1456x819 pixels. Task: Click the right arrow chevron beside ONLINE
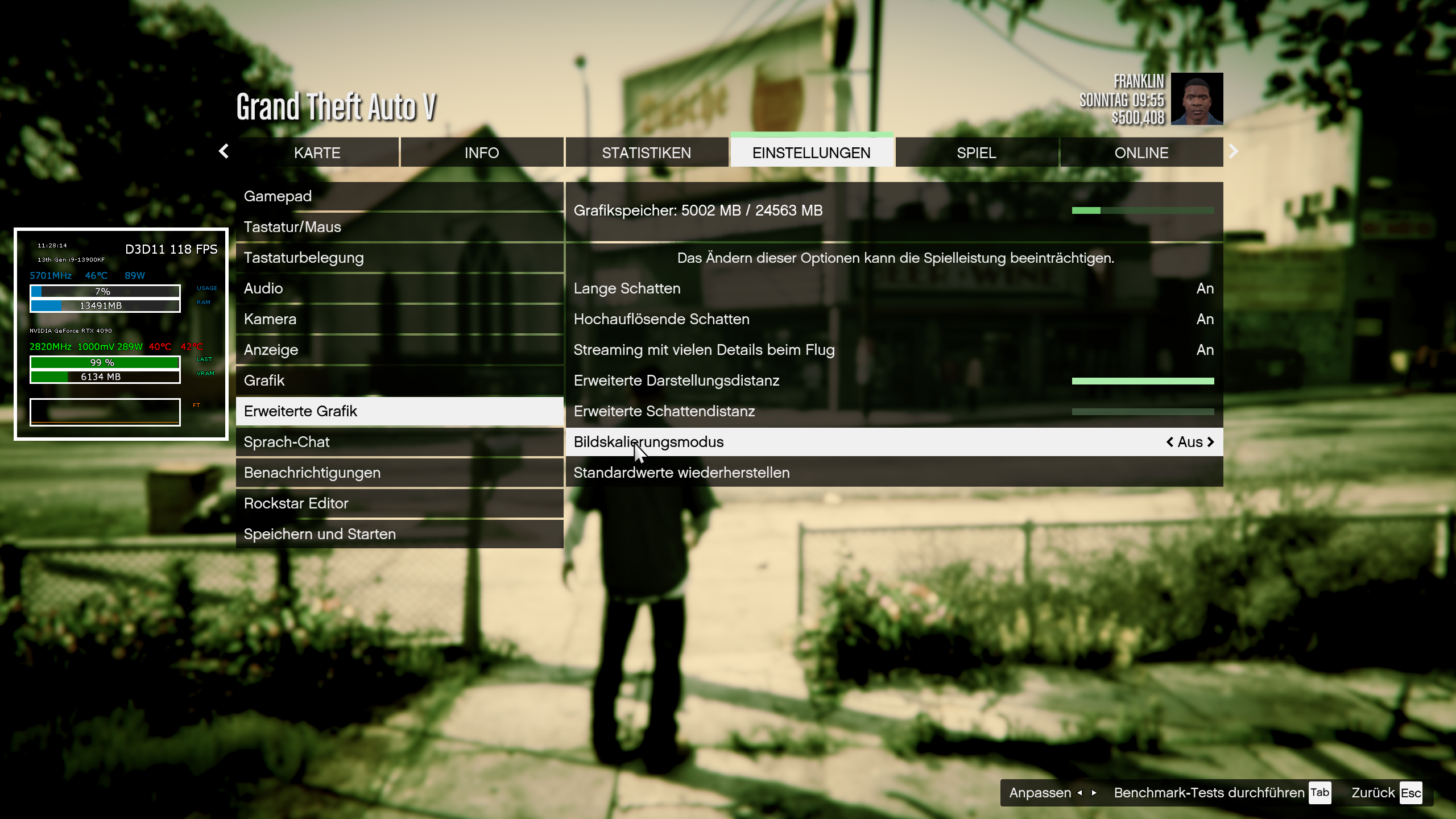tap(1233, 151)
